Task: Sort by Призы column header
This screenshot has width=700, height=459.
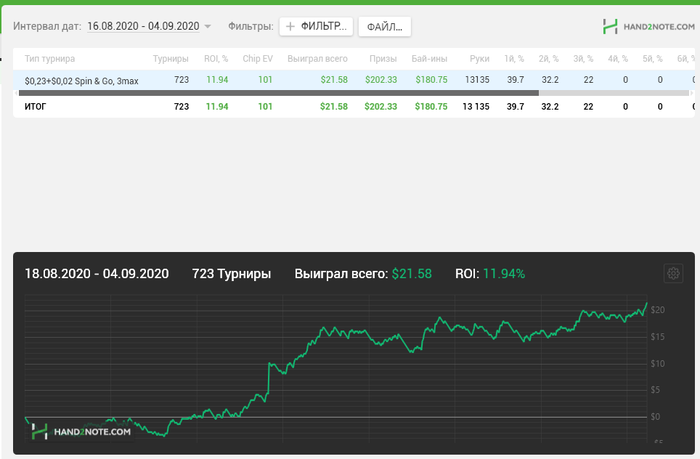Action: tap(383, 59)
